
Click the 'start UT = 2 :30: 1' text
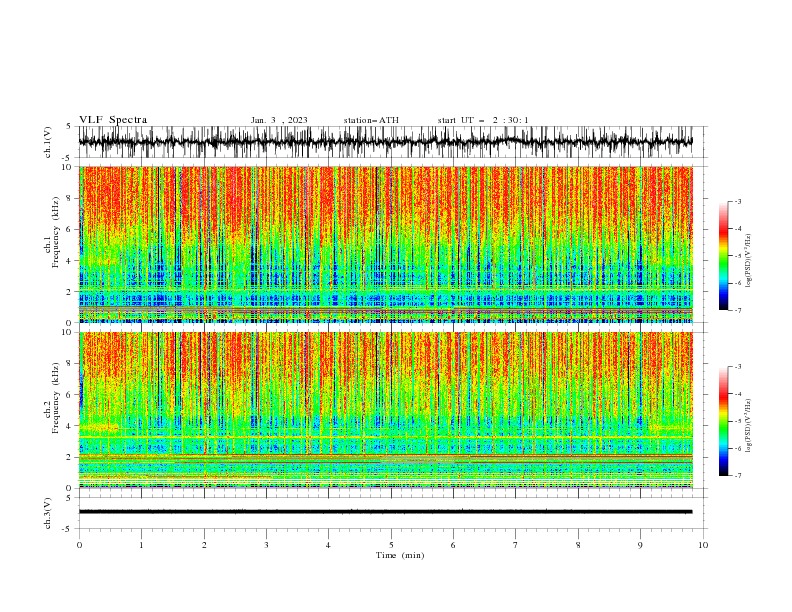click(x=483, y=120)
